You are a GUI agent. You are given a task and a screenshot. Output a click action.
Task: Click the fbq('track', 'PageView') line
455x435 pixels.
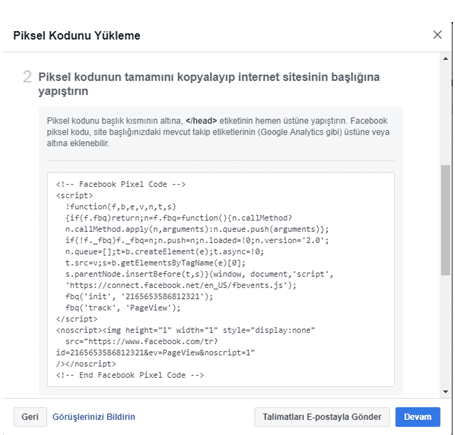tap(123, 308)
